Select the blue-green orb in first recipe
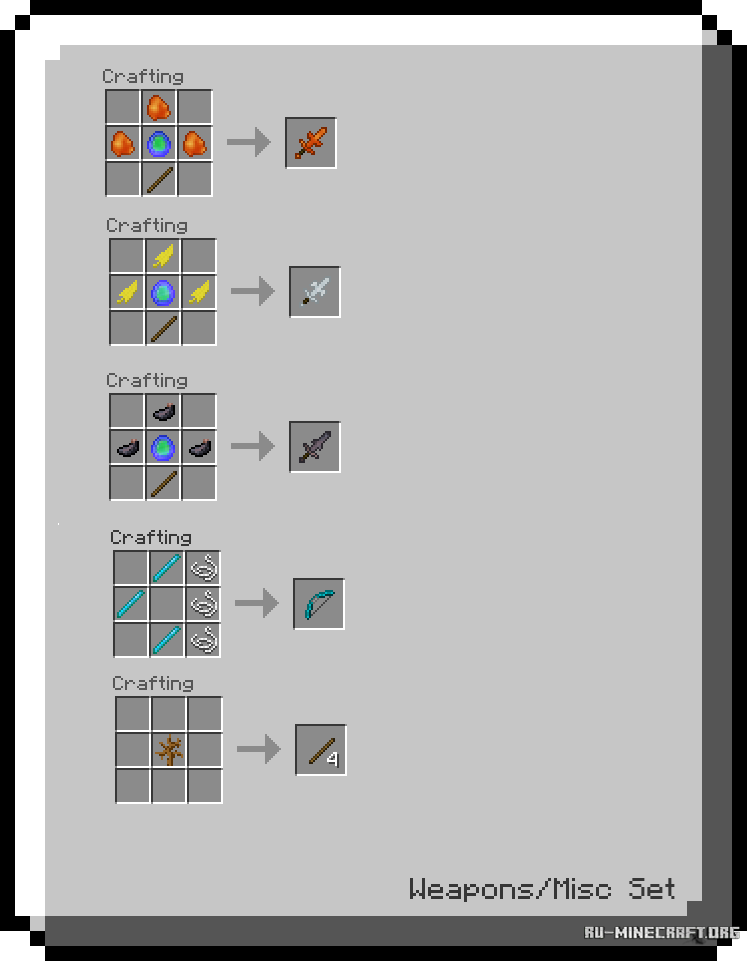Viewport: 747px width, 961px height. click(159, 144)
